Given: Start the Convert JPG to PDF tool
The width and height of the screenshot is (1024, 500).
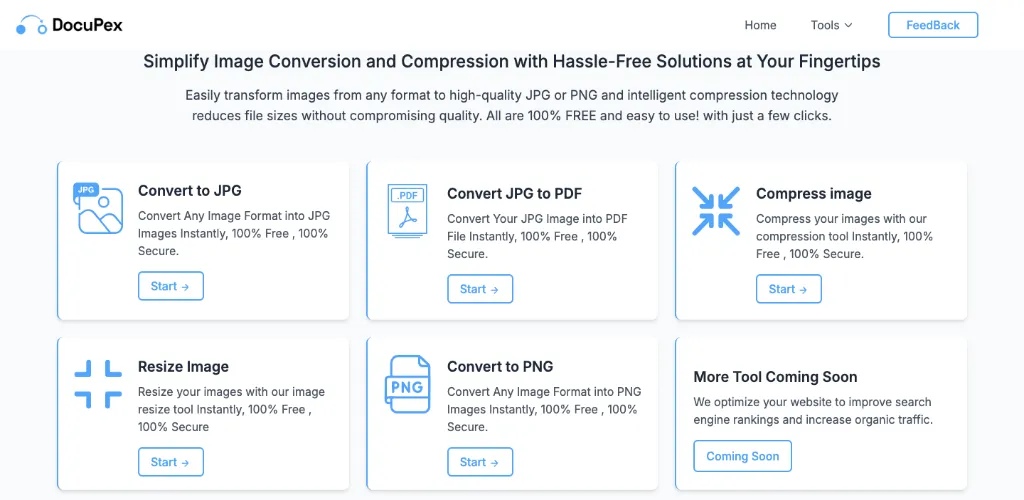Looking at the screenshot, I should 479,289.
